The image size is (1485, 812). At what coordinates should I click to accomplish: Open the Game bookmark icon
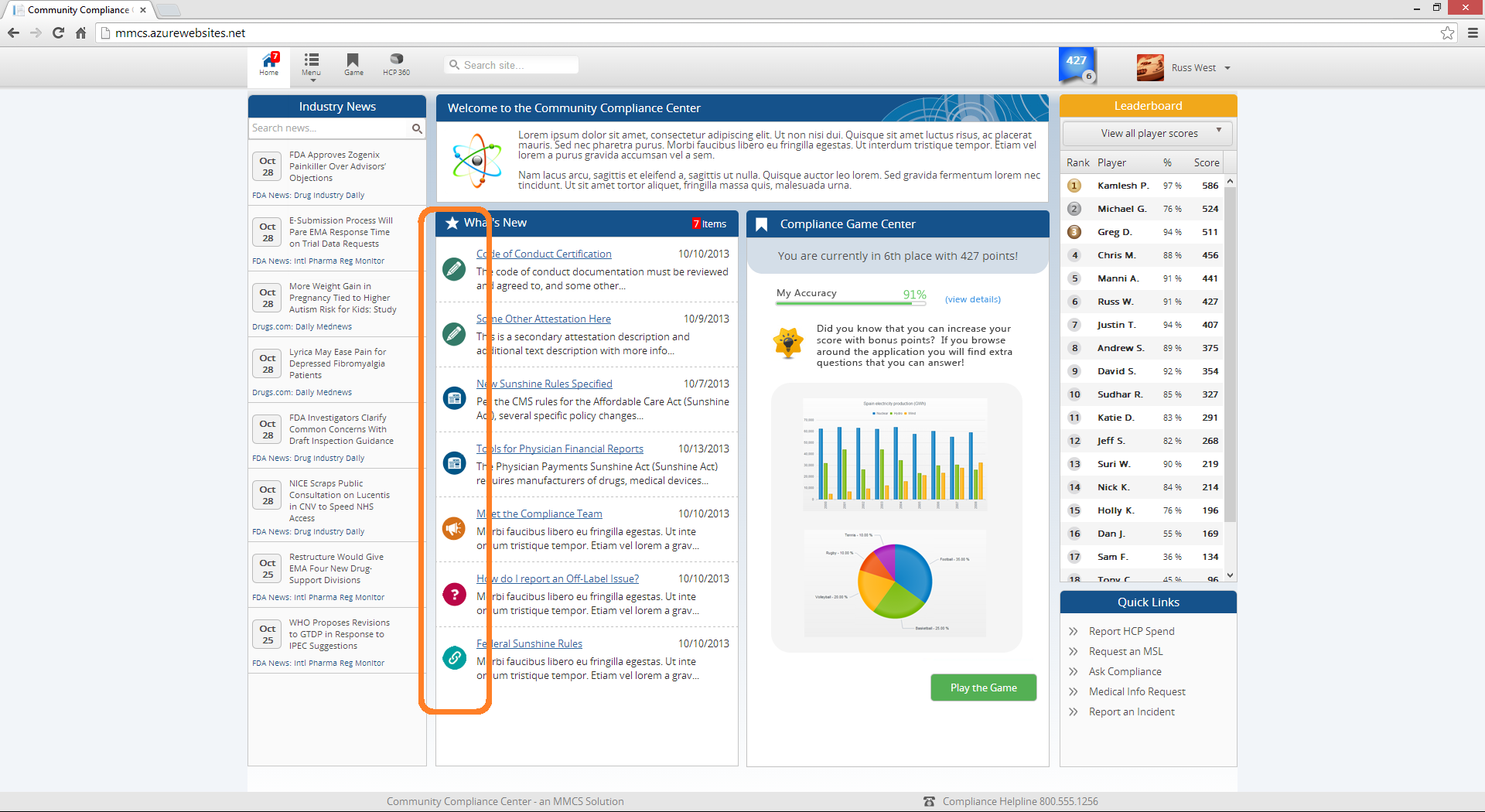[353, 63]
